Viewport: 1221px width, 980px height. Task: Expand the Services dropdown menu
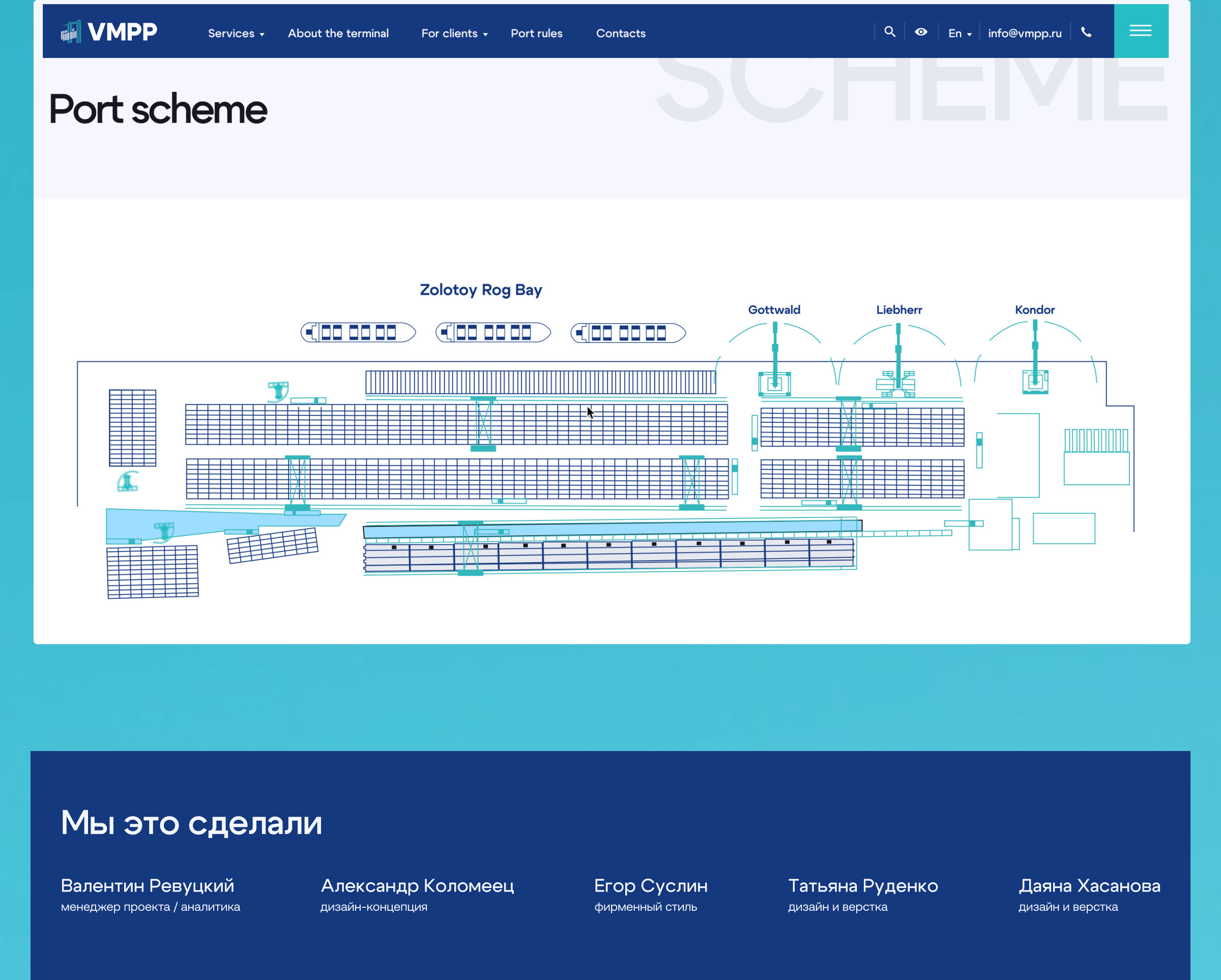point(236,34)
